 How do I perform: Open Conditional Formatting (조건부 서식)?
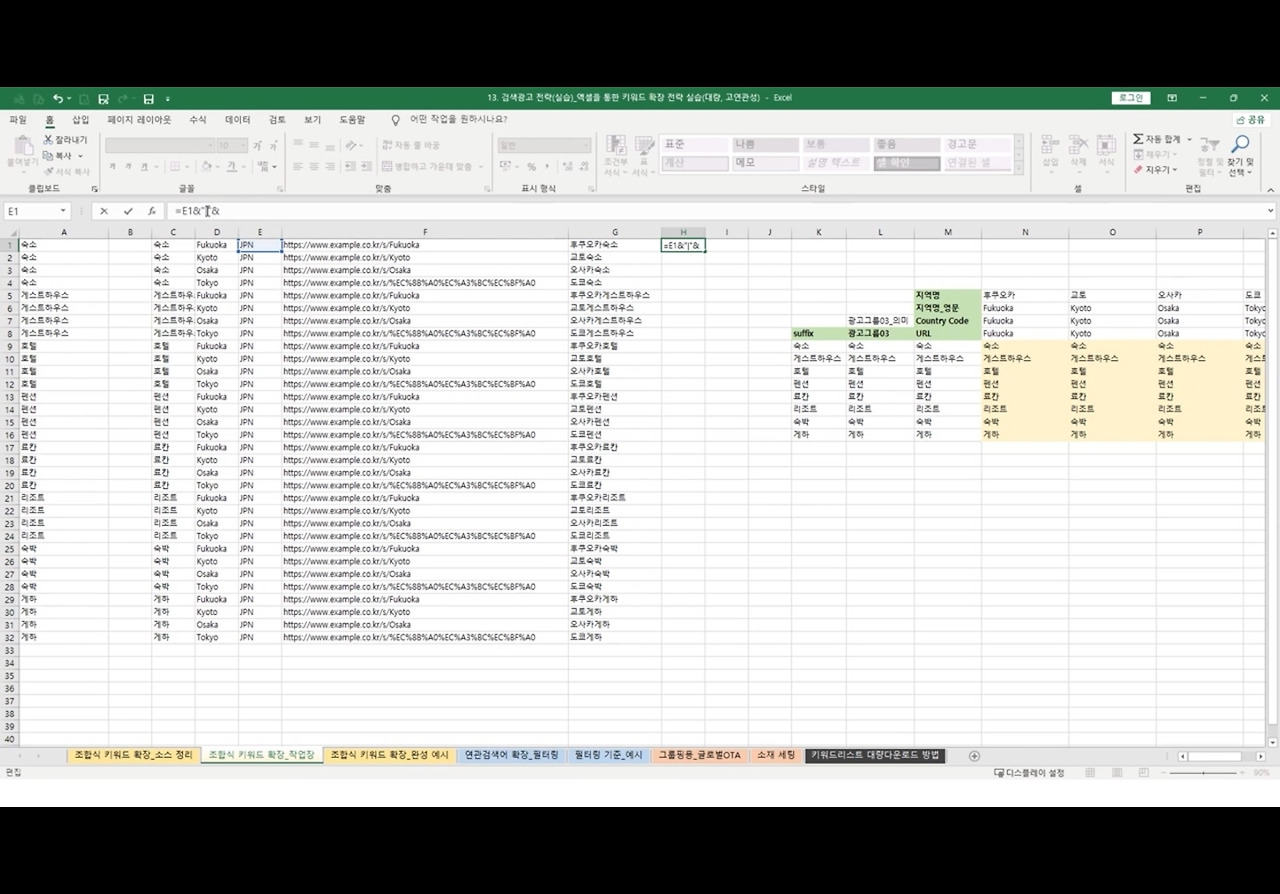[x=616, y=155]
